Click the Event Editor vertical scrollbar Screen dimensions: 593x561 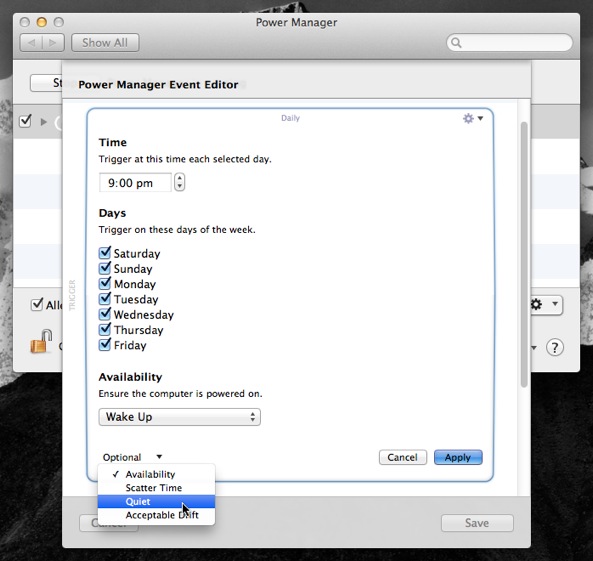click(523, 254)
